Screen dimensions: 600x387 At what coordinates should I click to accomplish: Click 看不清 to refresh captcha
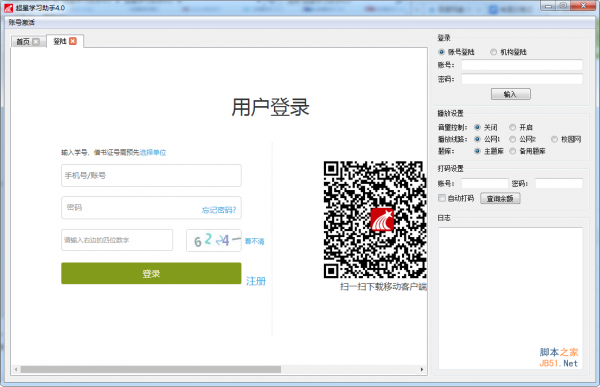(x=254, y=241)
